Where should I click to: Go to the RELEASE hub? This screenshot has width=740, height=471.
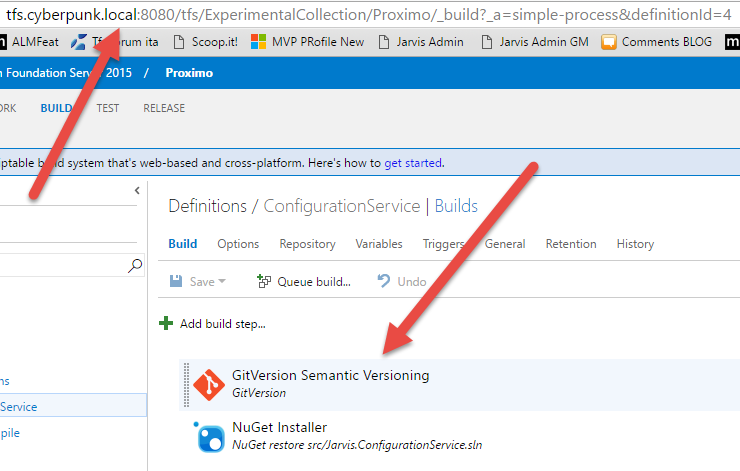pos(164,108)
